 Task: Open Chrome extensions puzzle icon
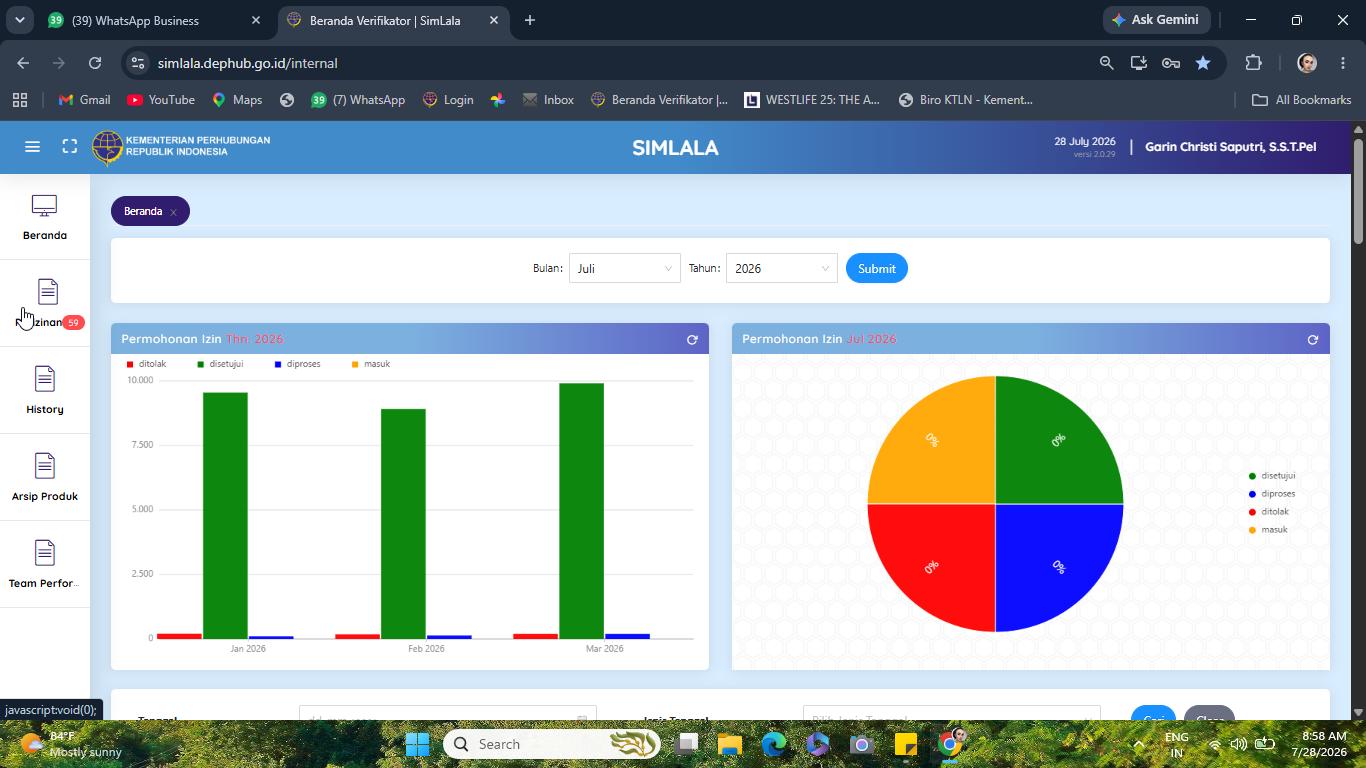(1253, 63)
